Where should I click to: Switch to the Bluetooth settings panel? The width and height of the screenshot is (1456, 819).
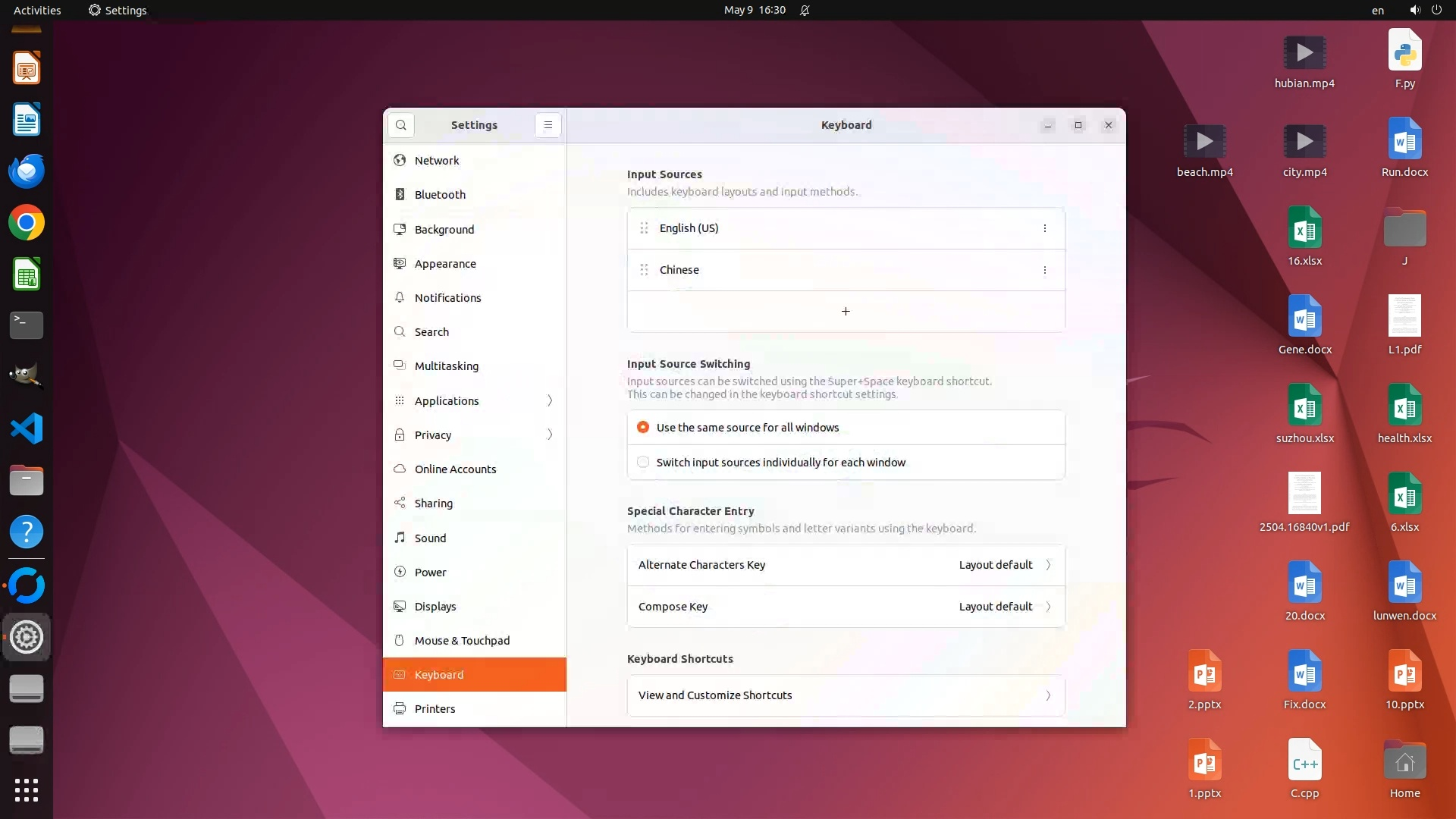click(440, 195)
